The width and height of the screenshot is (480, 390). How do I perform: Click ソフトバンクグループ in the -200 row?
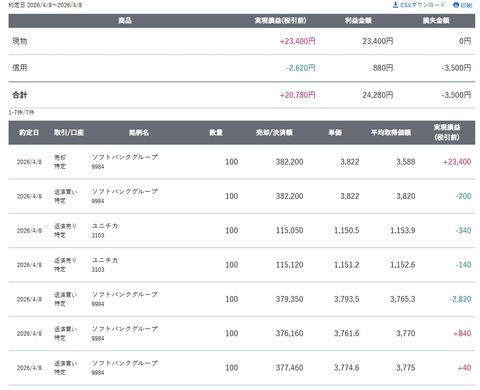point(125,191)
